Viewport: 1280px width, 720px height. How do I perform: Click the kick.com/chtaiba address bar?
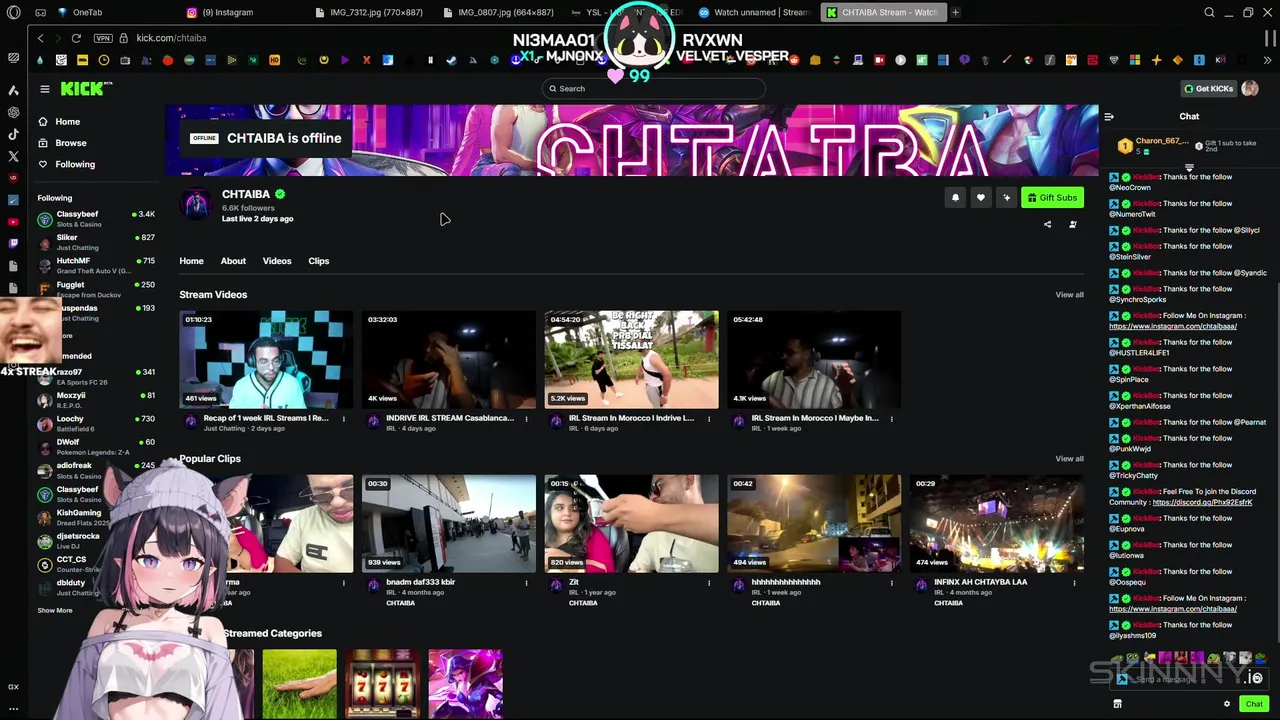(171, 38)
